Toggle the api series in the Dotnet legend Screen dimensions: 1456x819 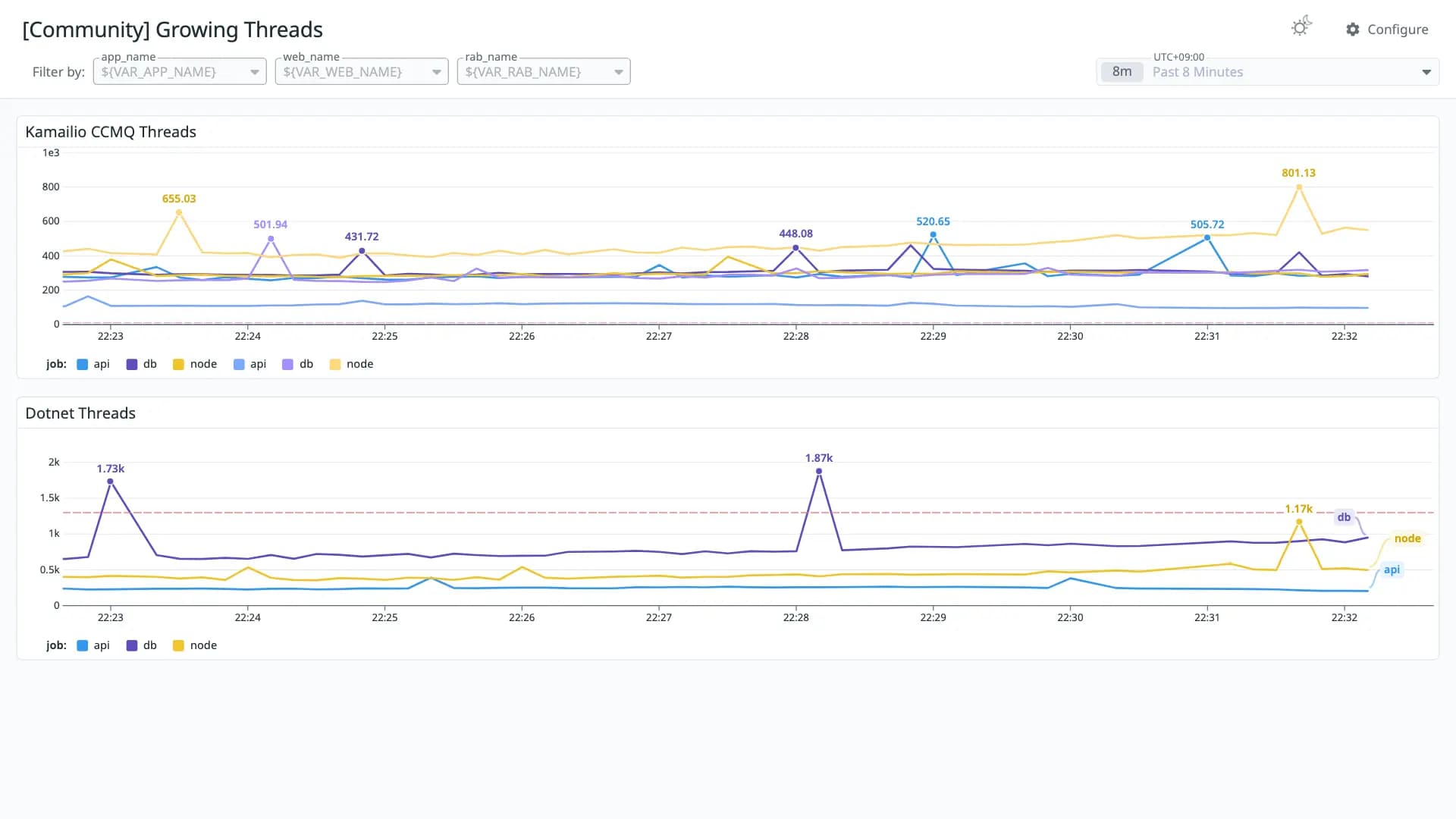tap(93, 645)
